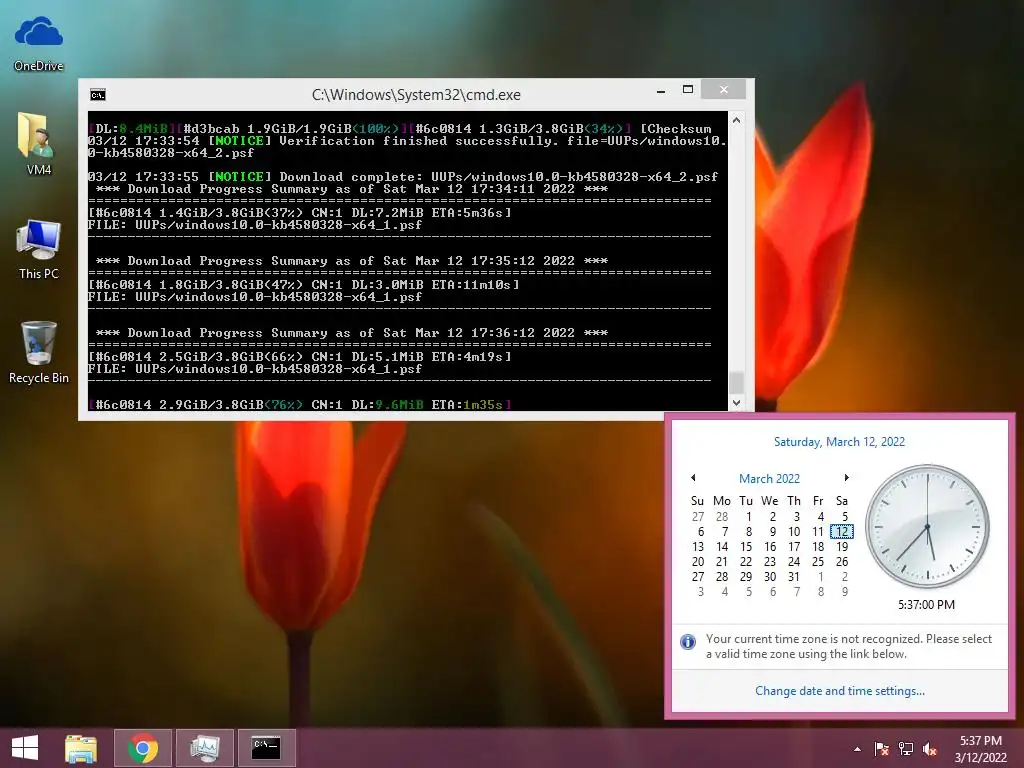Switch to the cmd.exe taskbar button
This screenshot has width=1024, height=768.
coord(266,748)
